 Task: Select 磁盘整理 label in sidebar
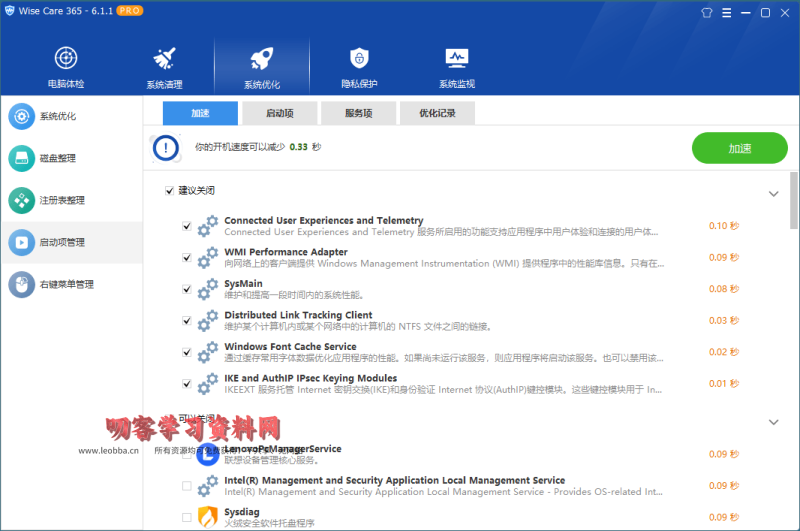click(x=58, y=159)
